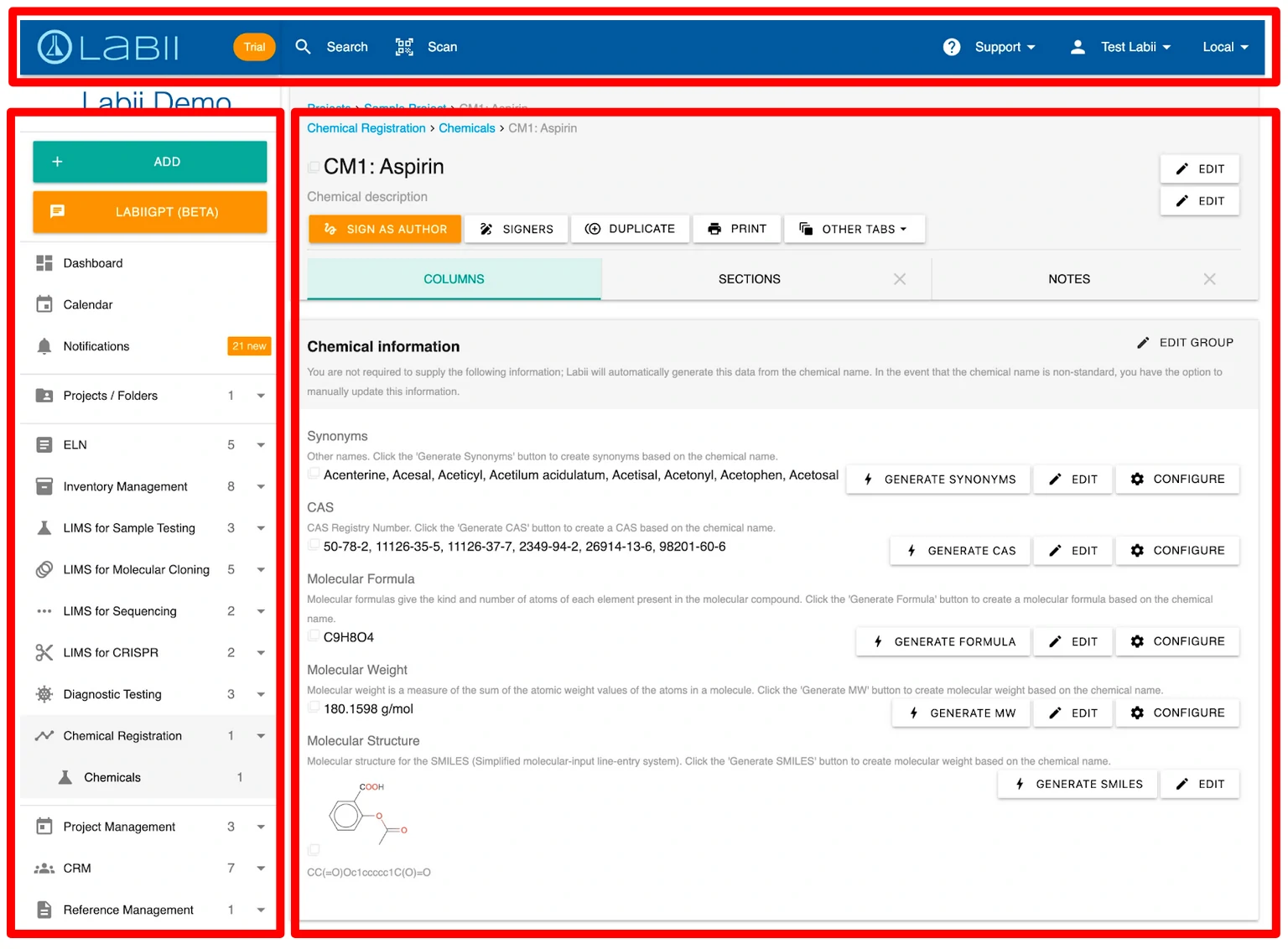Click the Chemical Registration breadcrumb link
Image resolution: width=1288 pixels, height=949 pixels.
coord(366,128)
